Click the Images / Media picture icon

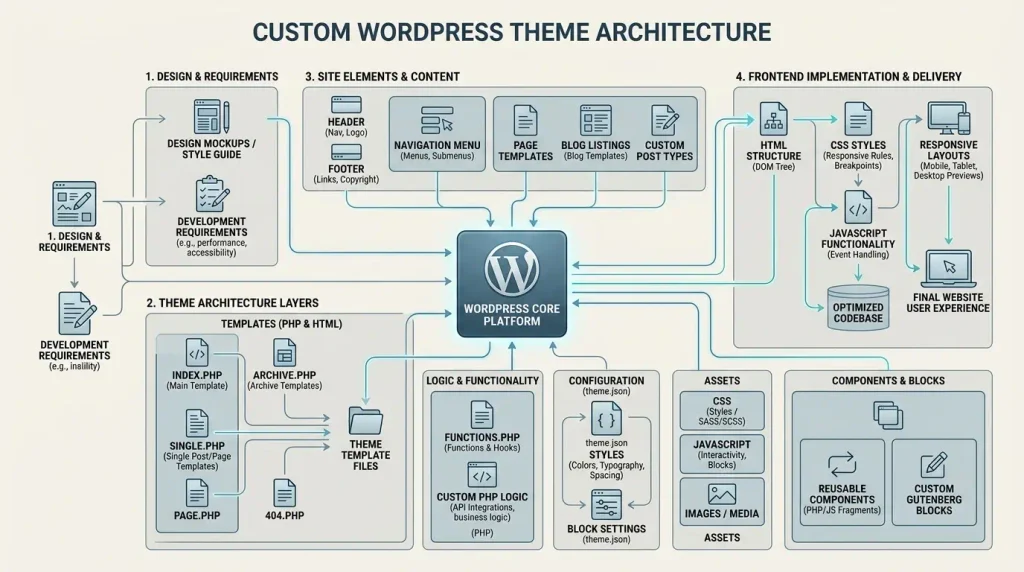point(722,494)
